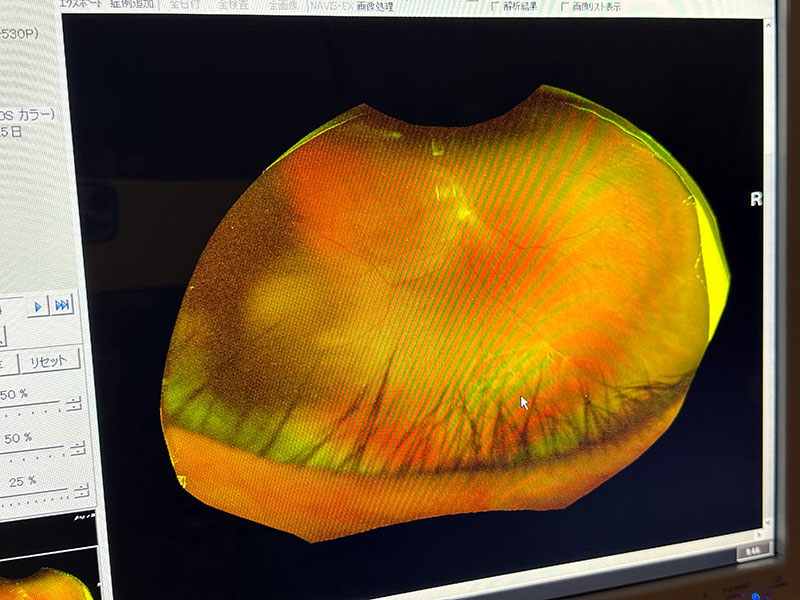Image resolution: width=800 pixels, height=600 pixels.
Task: Enable the 画像リスト表示 checkbox
Action: [564, 7]
